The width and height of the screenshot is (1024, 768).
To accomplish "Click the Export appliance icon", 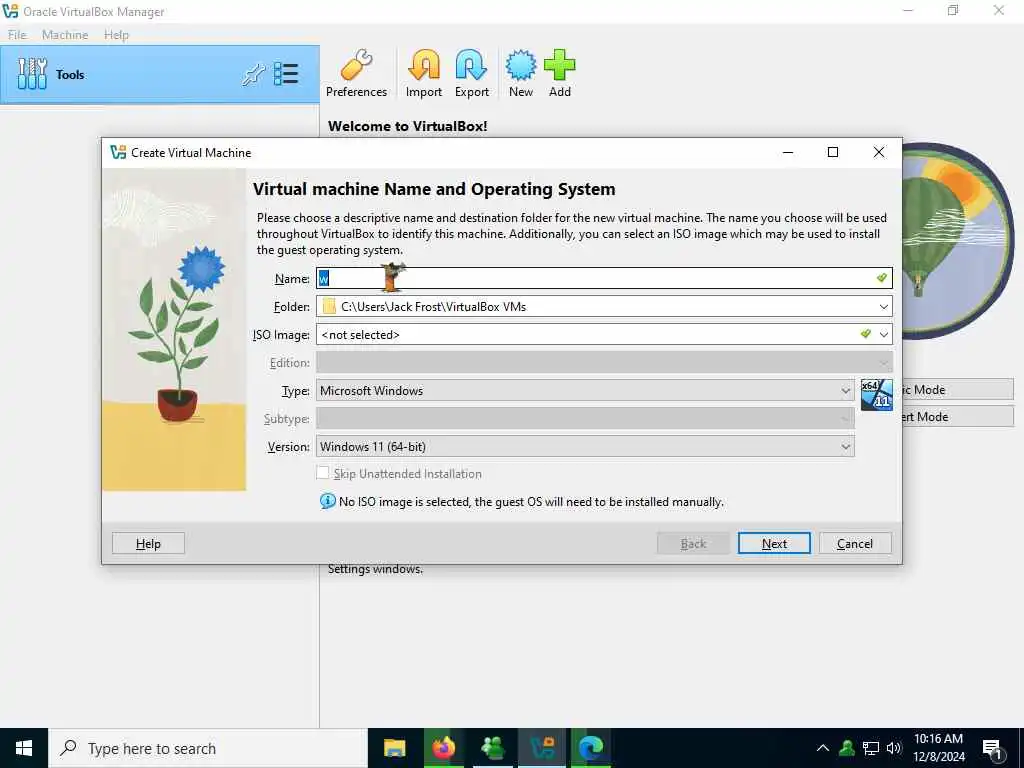I will [472, 73].
